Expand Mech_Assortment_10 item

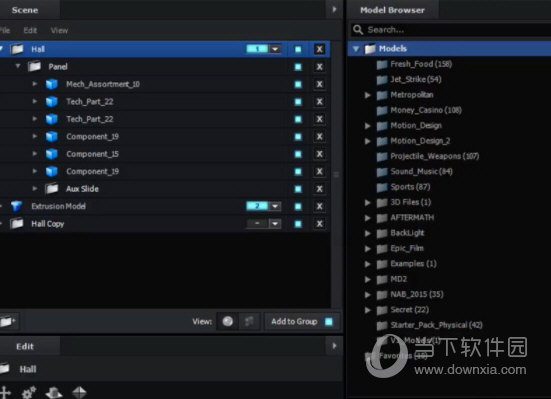coord(35,84)
